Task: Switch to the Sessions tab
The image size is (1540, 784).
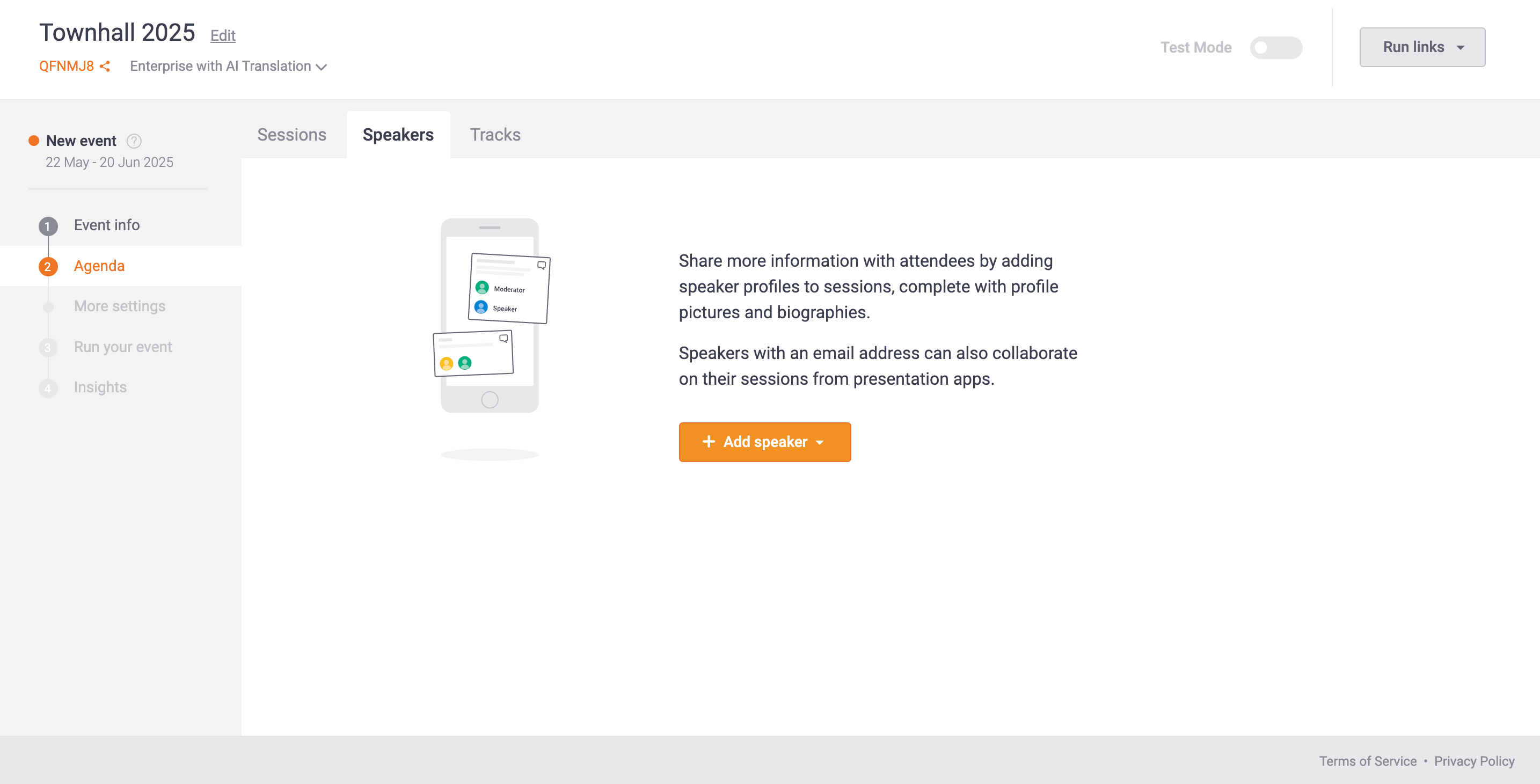Action: point(292,135)
